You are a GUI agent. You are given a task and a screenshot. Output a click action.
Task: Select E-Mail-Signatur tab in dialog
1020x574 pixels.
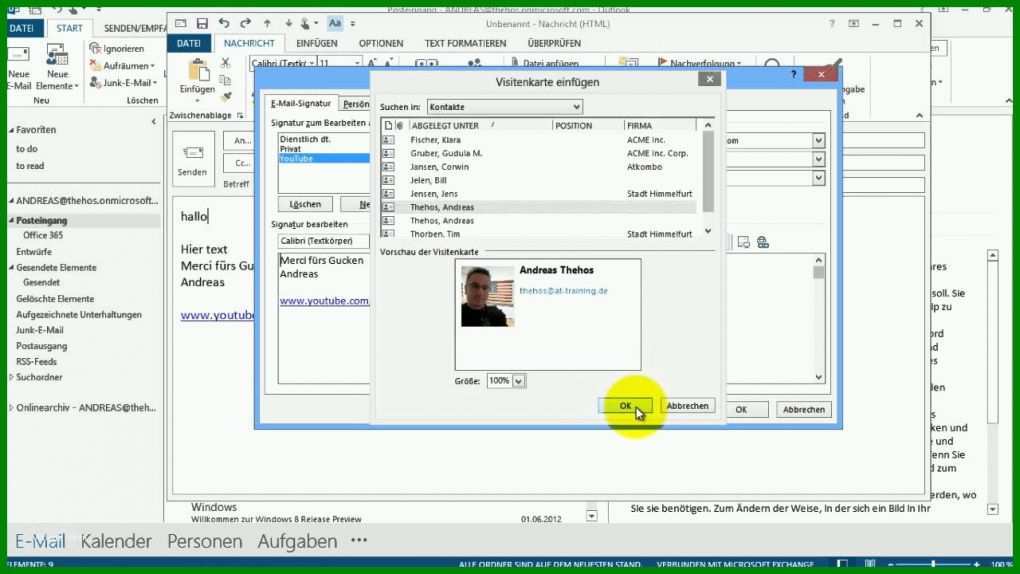click(301, 103)
